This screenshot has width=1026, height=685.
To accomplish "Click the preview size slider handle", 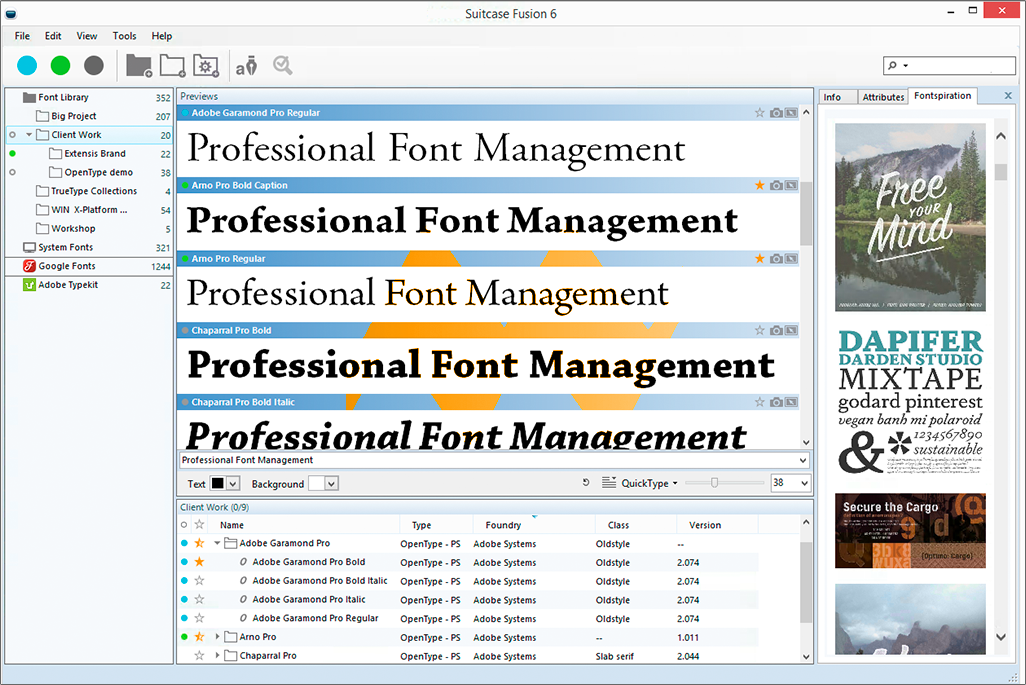I will (715, 483).
